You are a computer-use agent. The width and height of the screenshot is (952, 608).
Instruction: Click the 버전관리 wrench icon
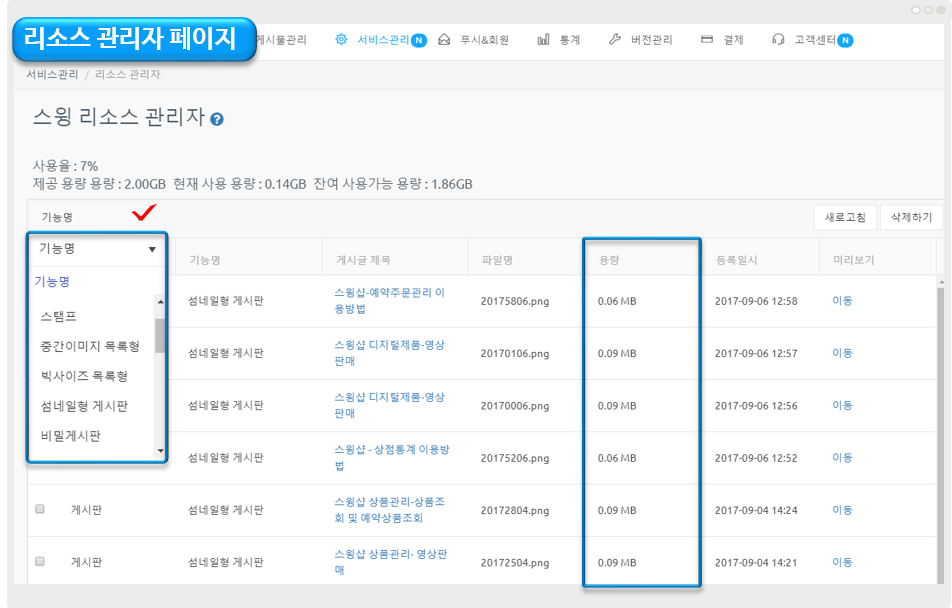(613, 40)
